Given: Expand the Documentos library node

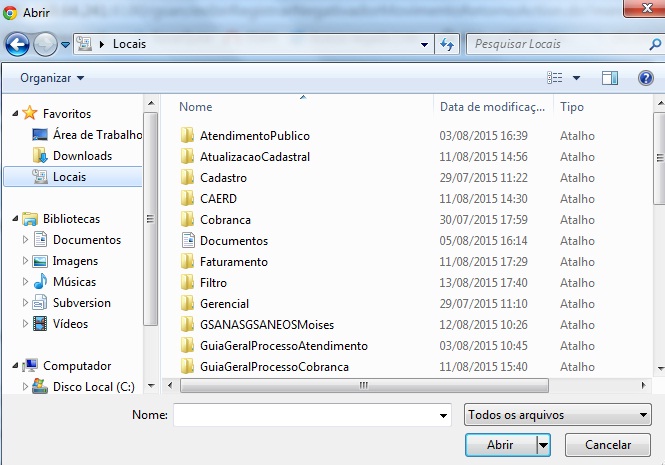Looking at the screenshot, I should 25,240.
